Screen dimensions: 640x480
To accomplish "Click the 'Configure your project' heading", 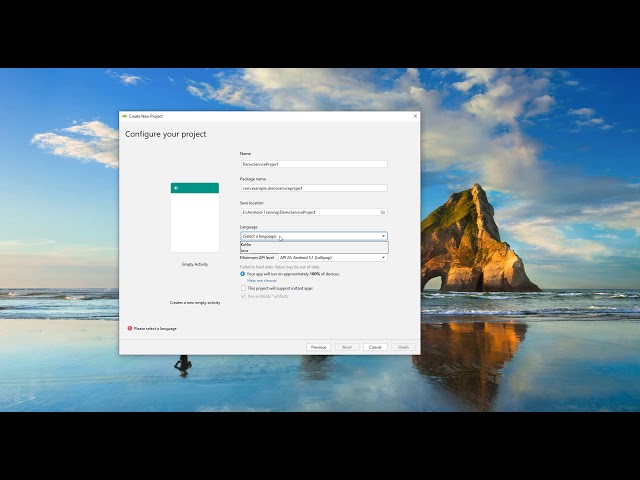I will tap(166, 134).
